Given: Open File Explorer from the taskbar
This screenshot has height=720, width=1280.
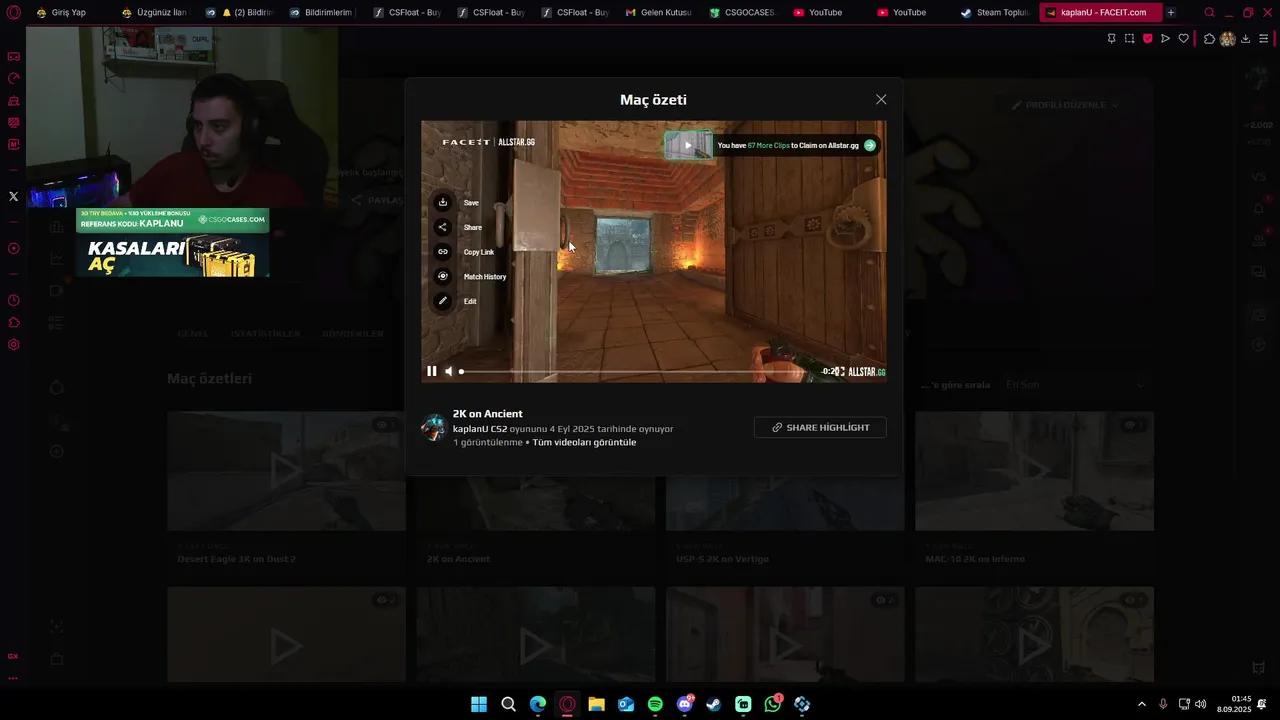Looking at the screenshot, I should (596, 704).
